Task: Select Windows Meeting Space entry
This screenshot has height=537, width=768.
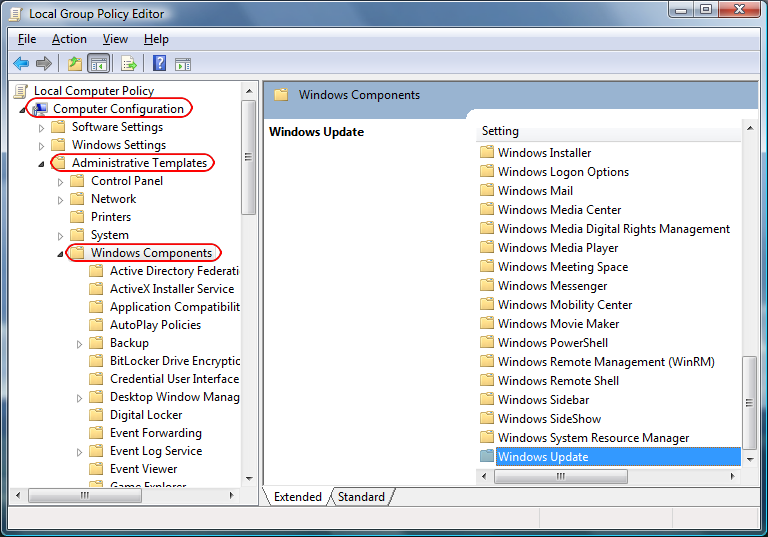Action: coord(563,267)
